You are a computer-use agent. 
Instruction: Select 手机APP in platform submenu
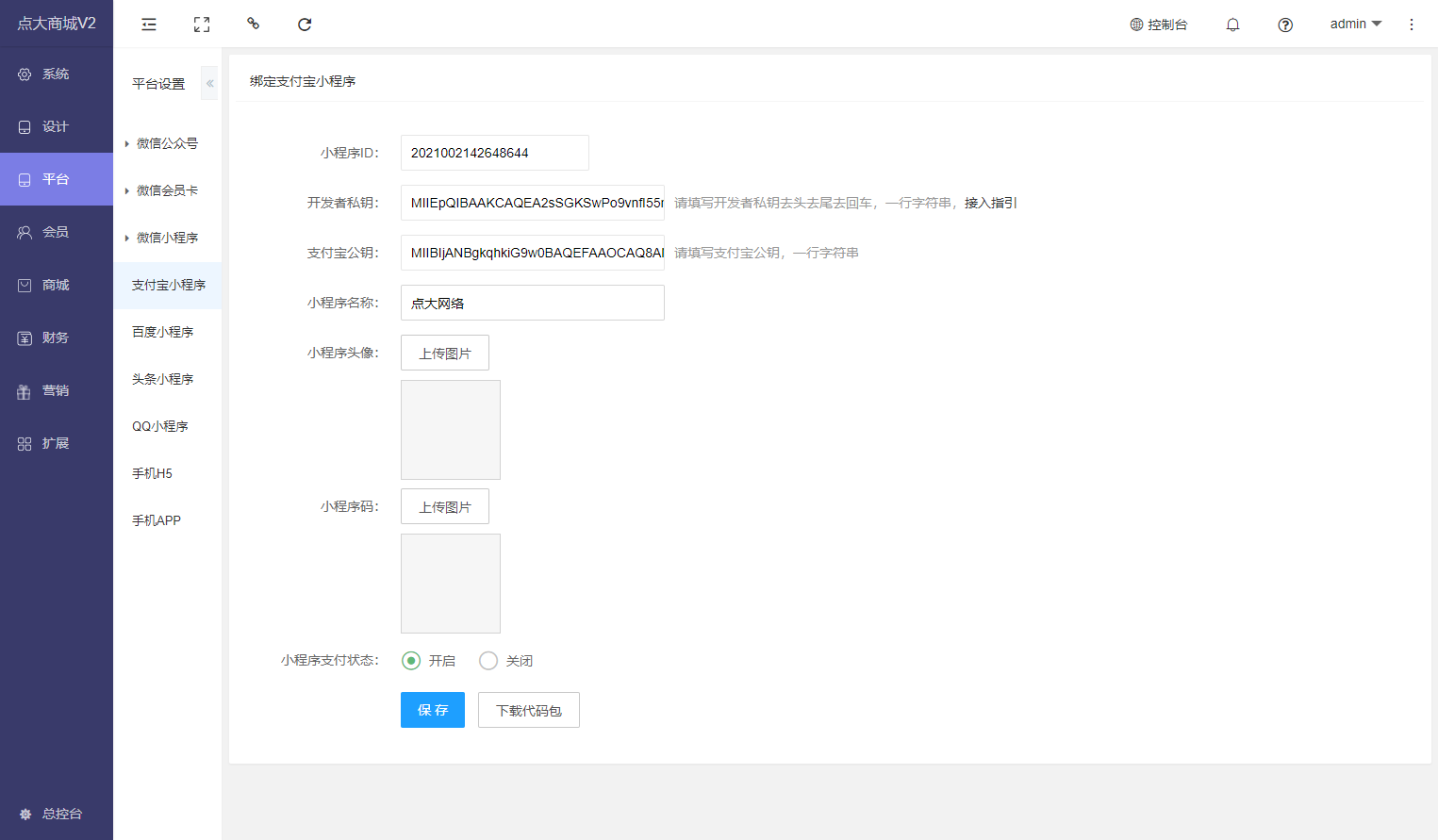(x=168, y=520)
